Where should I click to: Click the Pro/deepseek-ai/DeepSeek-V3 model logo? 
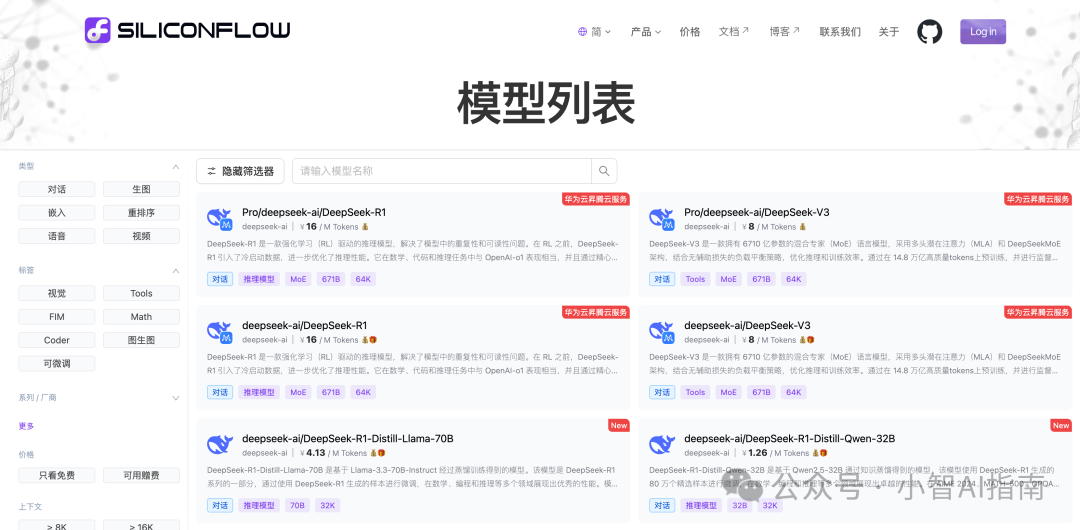tap(662, 218)
